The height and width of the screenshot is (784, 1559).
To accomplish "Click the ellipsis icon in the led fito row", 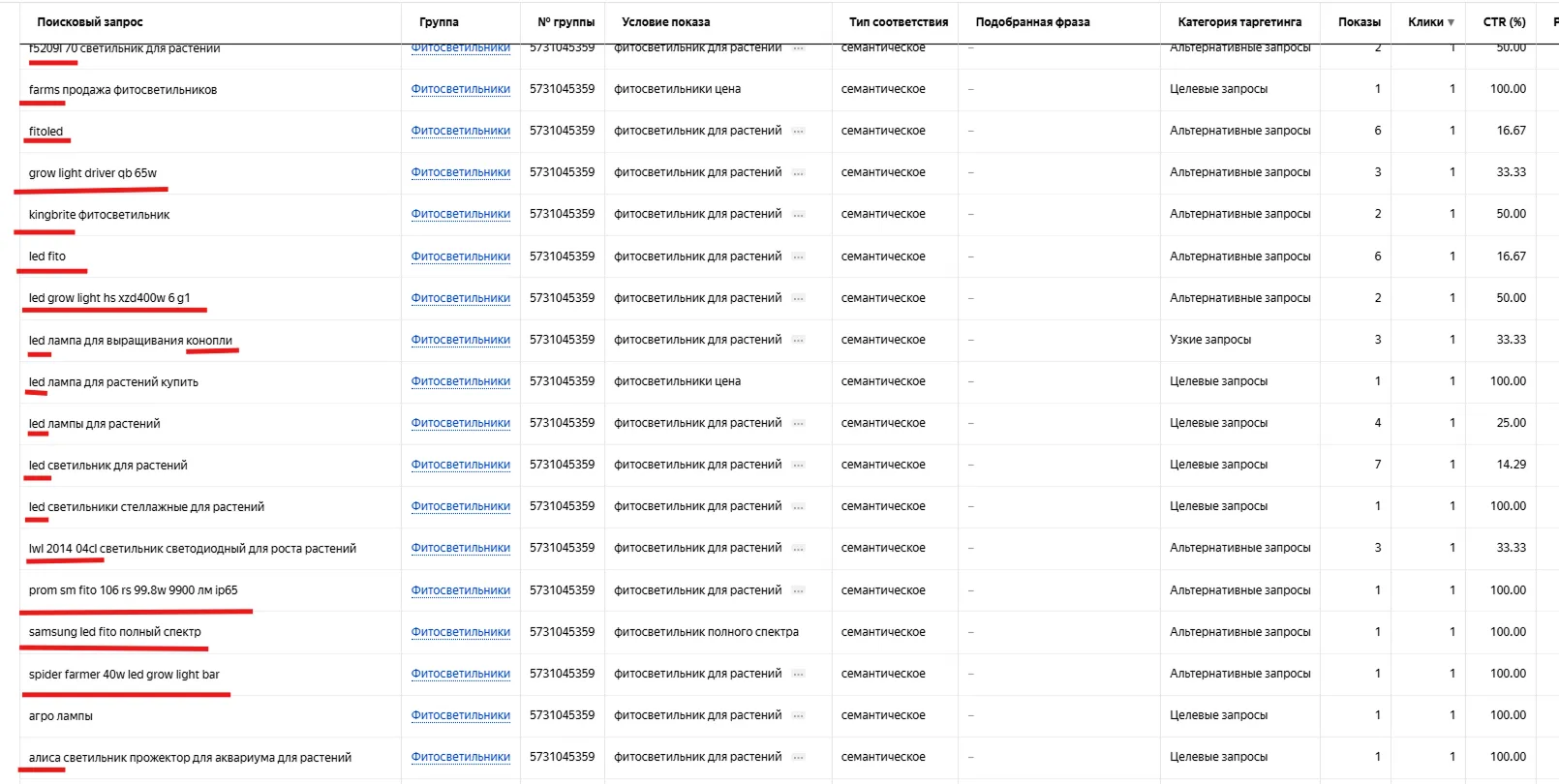I will 798,256.
